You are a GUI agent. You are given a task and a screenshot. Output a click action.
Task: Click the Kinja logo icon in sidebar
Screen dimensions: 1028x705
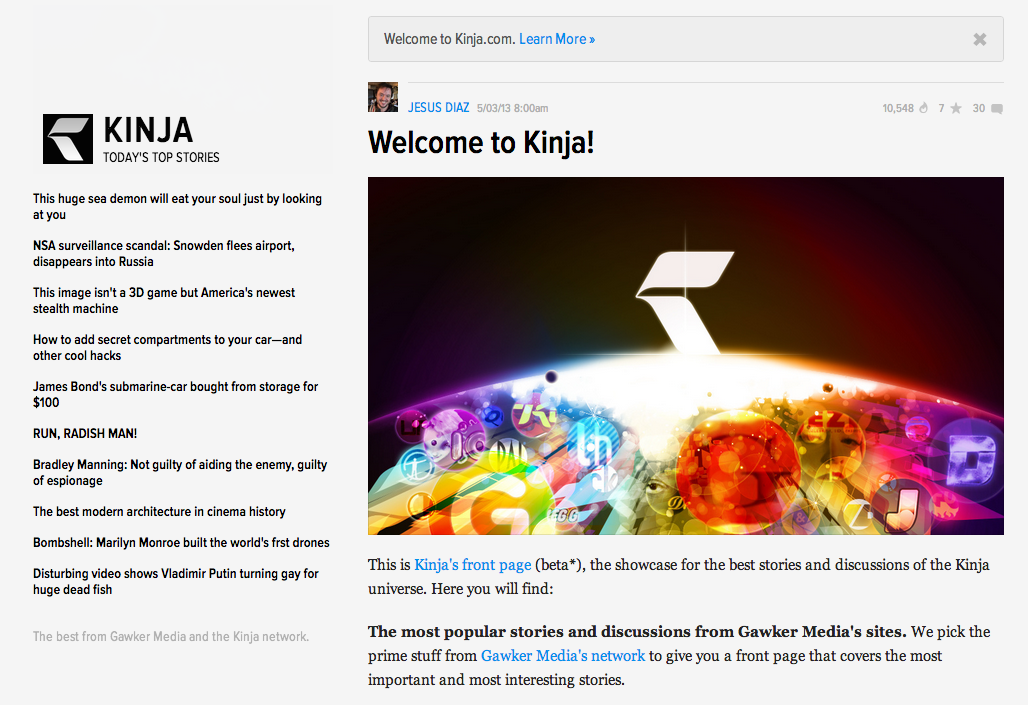click(68, 139)
